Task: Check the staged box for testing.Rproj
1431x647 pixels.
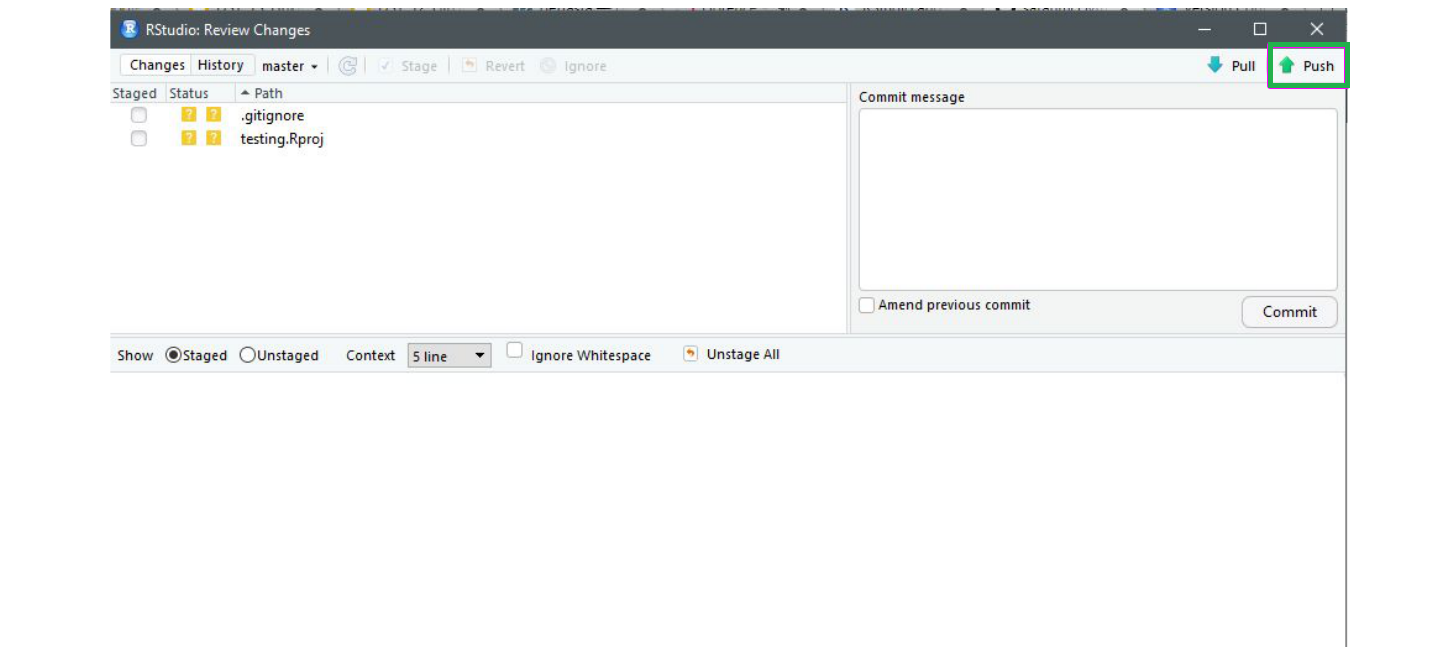Action: point(138,138)
